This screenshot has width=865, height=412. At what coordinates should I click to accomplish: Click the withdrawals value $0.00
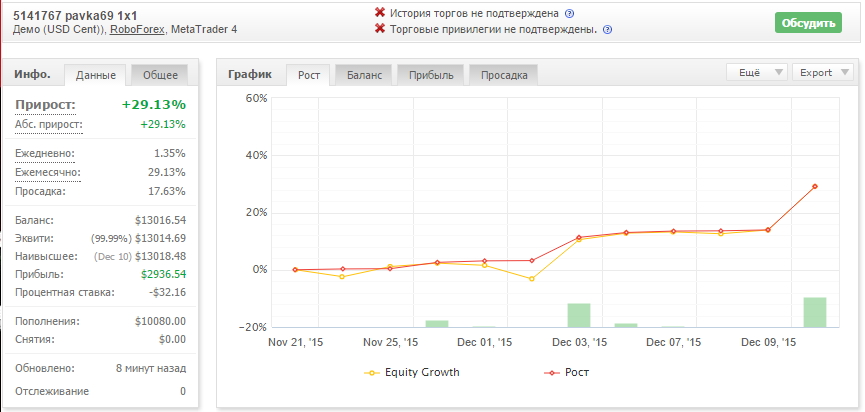click(x=172, y=339)
